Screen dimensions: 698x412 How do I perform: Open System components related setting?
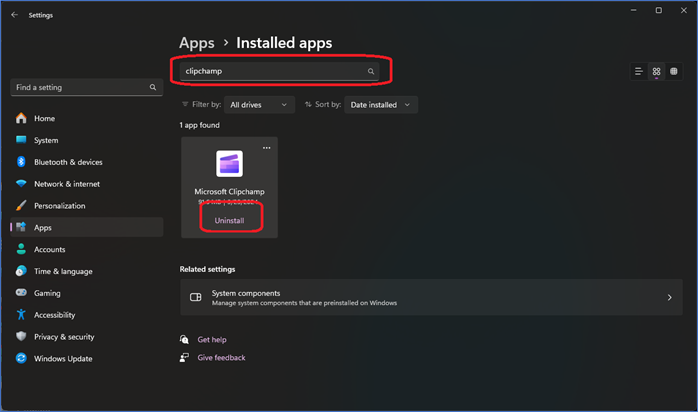pyautogui.click(x=431, y=297)
